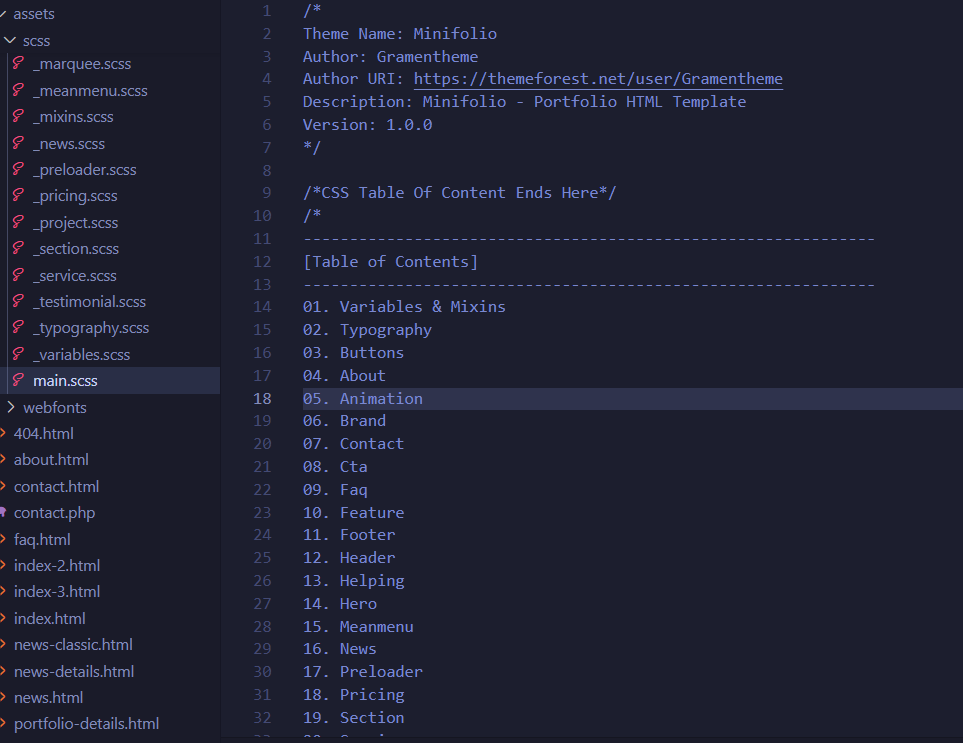Click the Sass icon beside _marquee.scss
Image resolution: width=963 pixels, height=743 pixels.
point(18,63)
